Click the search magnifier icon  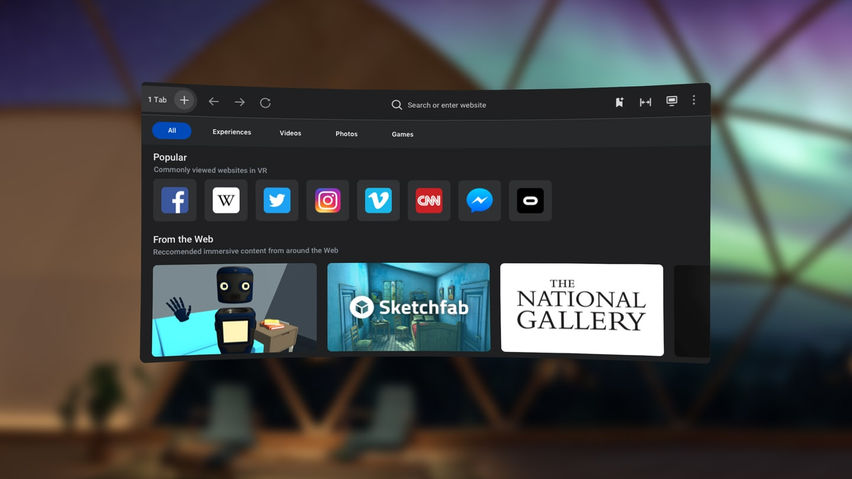[x=397, y=105]
